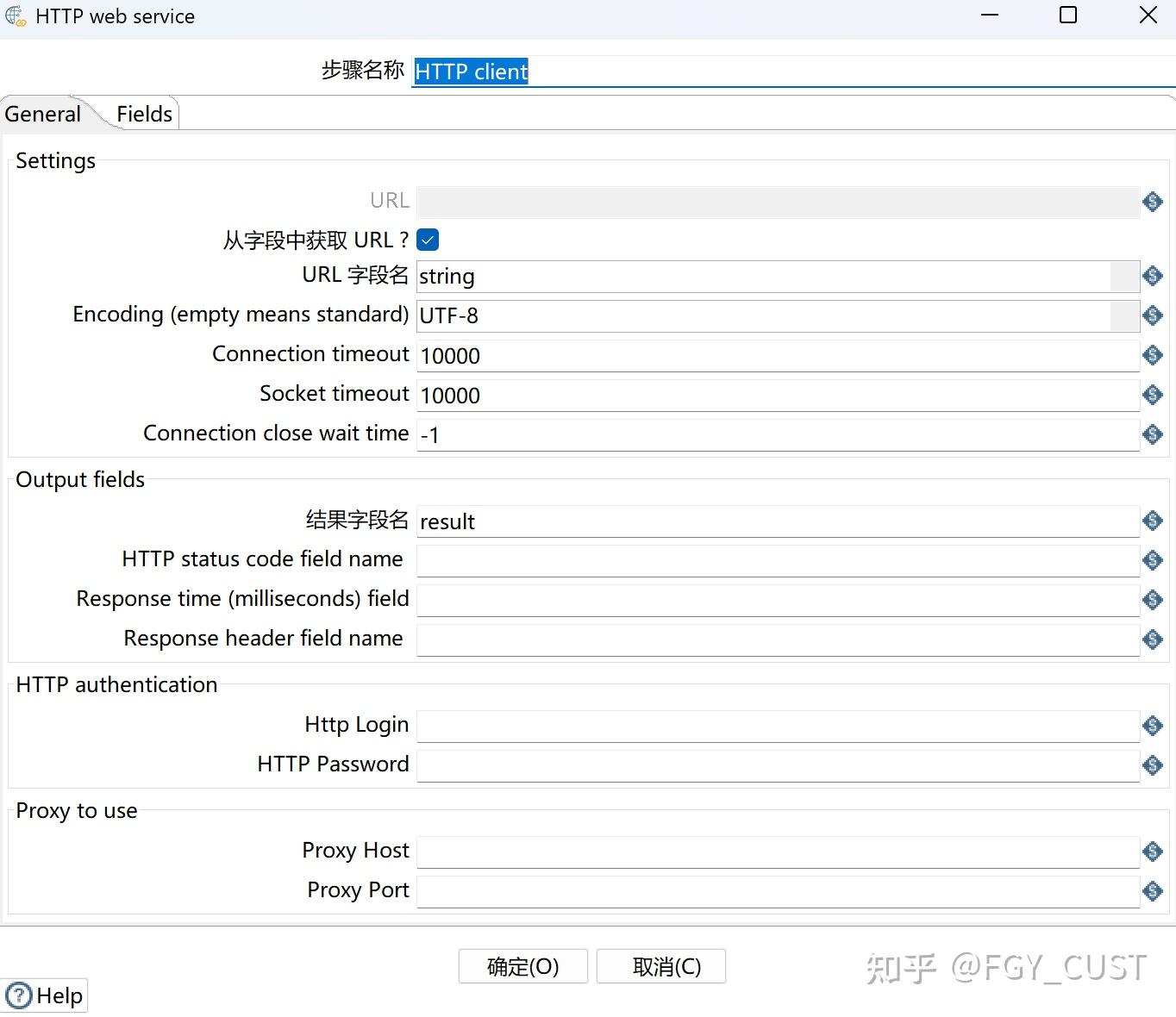This screenshot has height=1017, width=1176.
Task: Open the URL field name dropdown
Action: (1124, 276)
